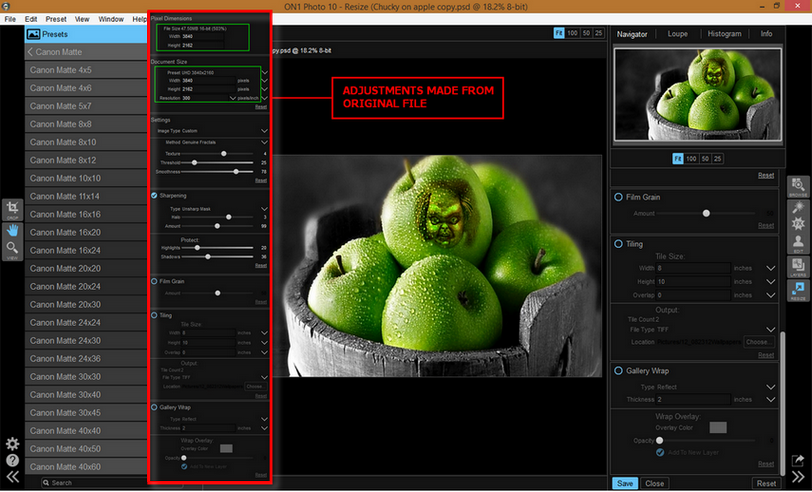Enable Film Grain in the right panel

click(618, 197)
